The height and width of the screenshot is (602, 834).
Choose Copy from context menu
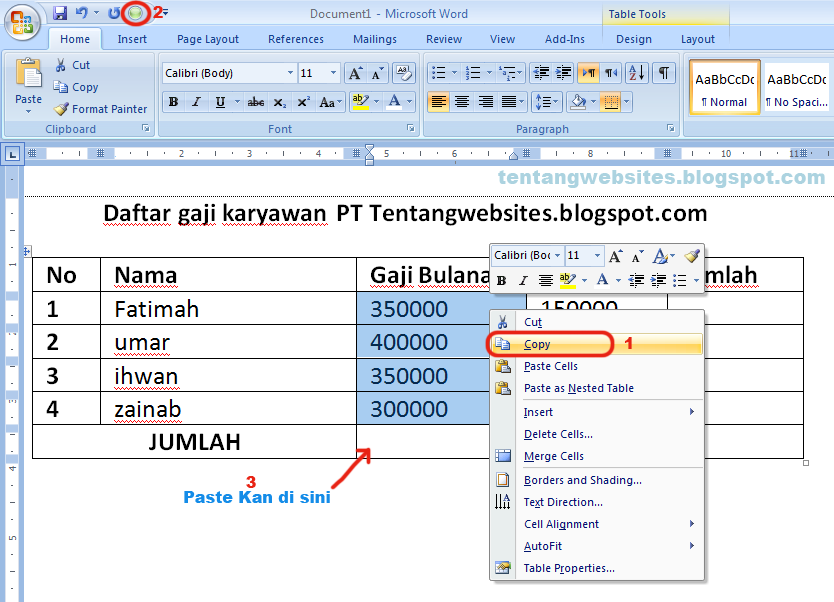point(596,344)
